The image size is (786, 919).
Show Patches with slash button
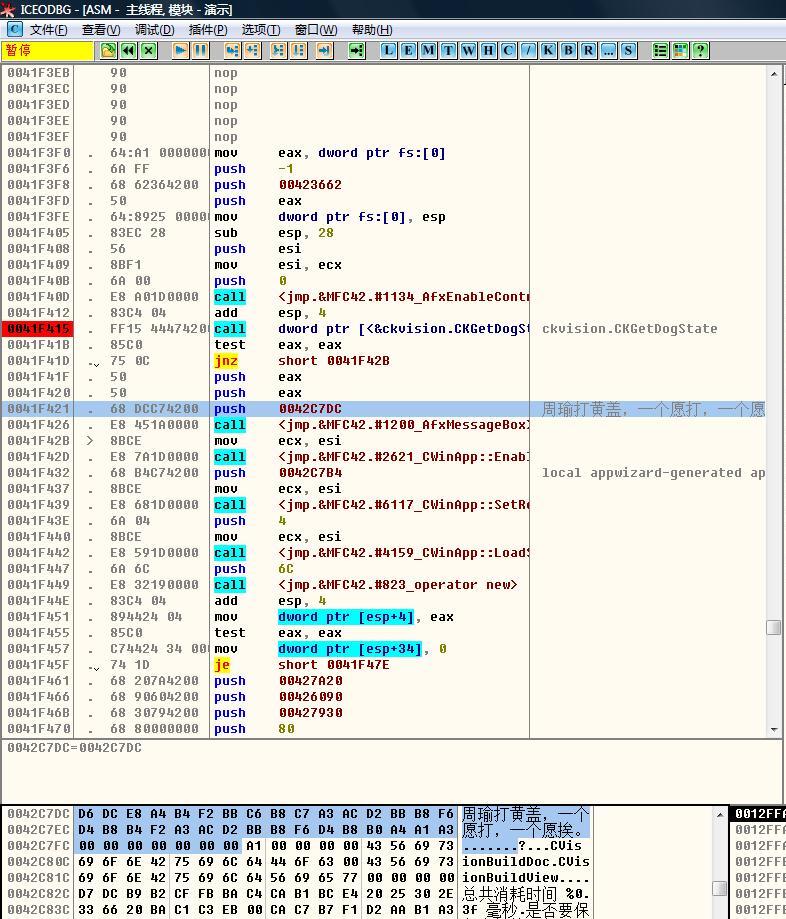tap(528, 50)
